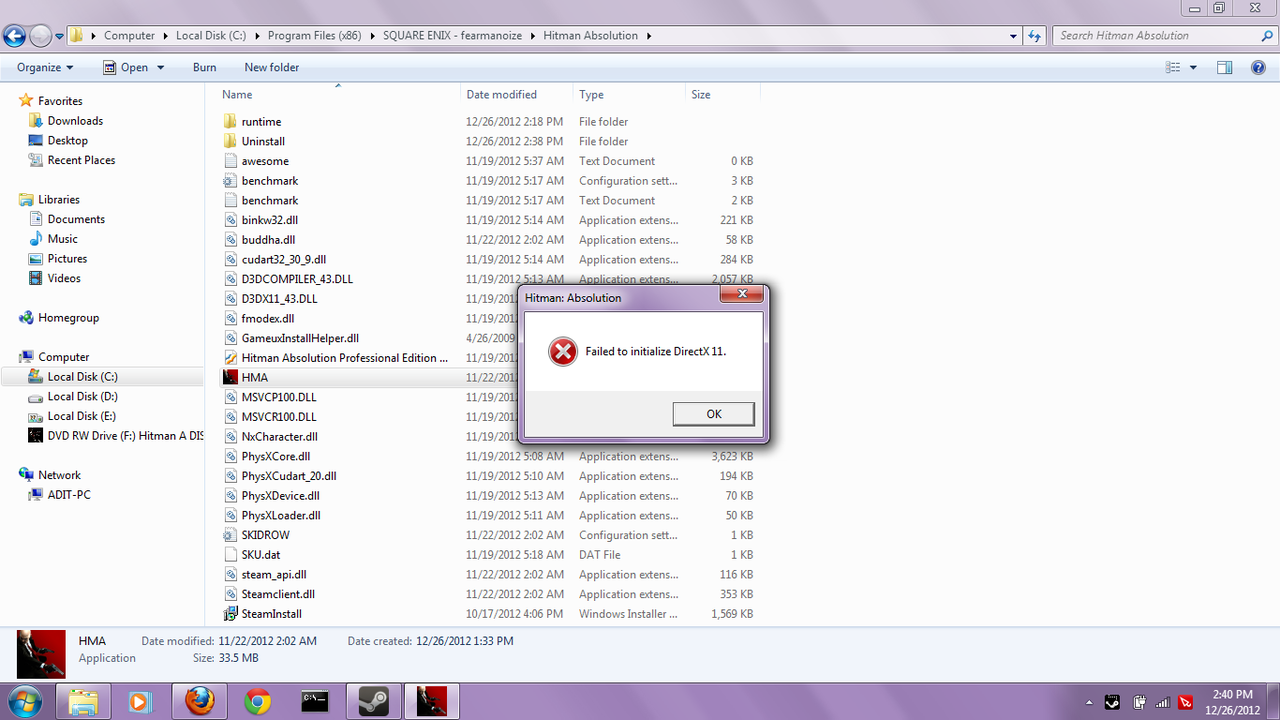The height and width of the screenshot is (720, 1280).
Task: Expand the arrow after Local Disk (C:) breadcrumb
Action: 257,36
